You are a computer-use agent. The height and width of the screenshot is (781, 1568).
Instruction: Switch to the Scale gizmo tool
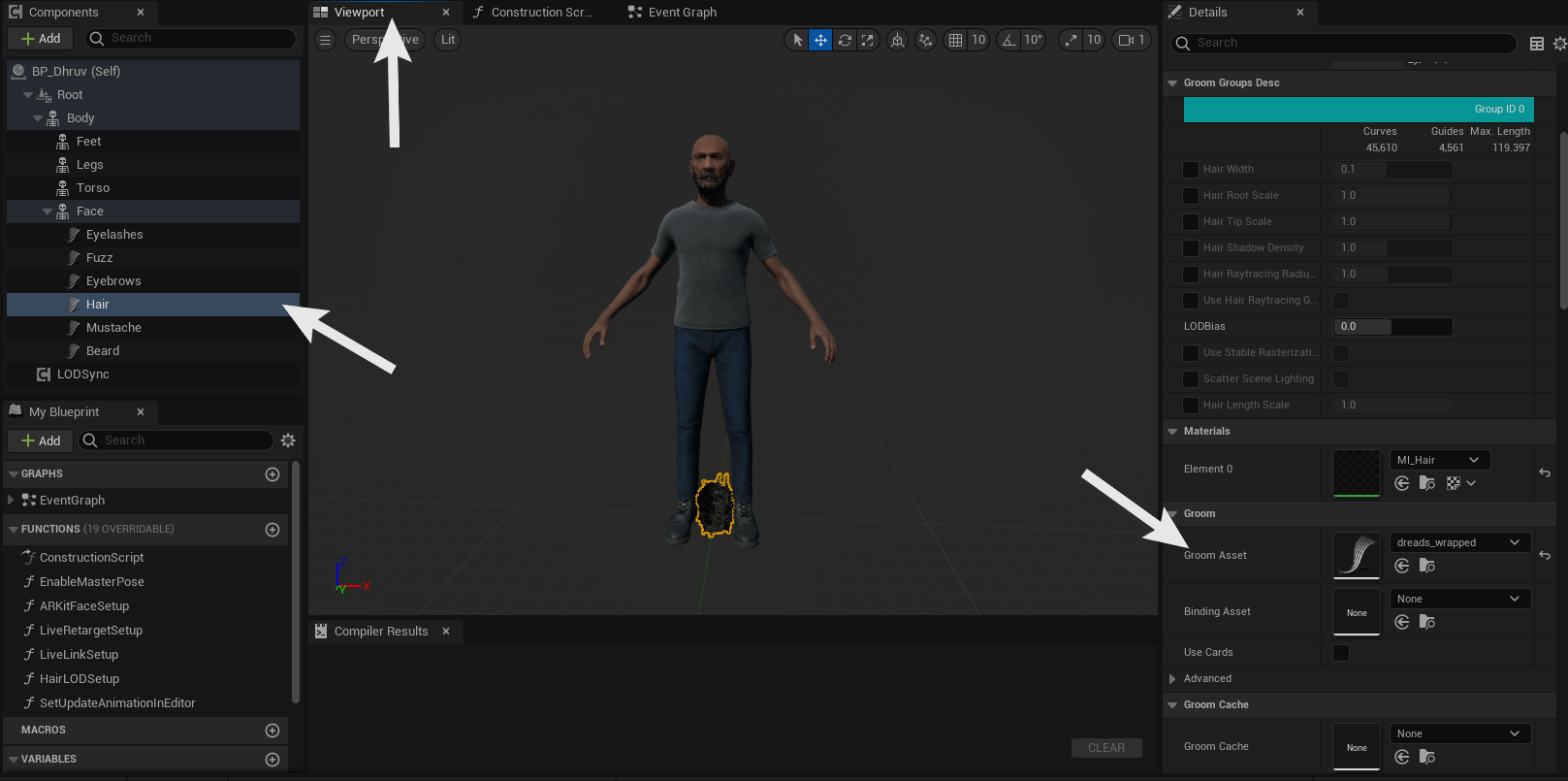868,40
